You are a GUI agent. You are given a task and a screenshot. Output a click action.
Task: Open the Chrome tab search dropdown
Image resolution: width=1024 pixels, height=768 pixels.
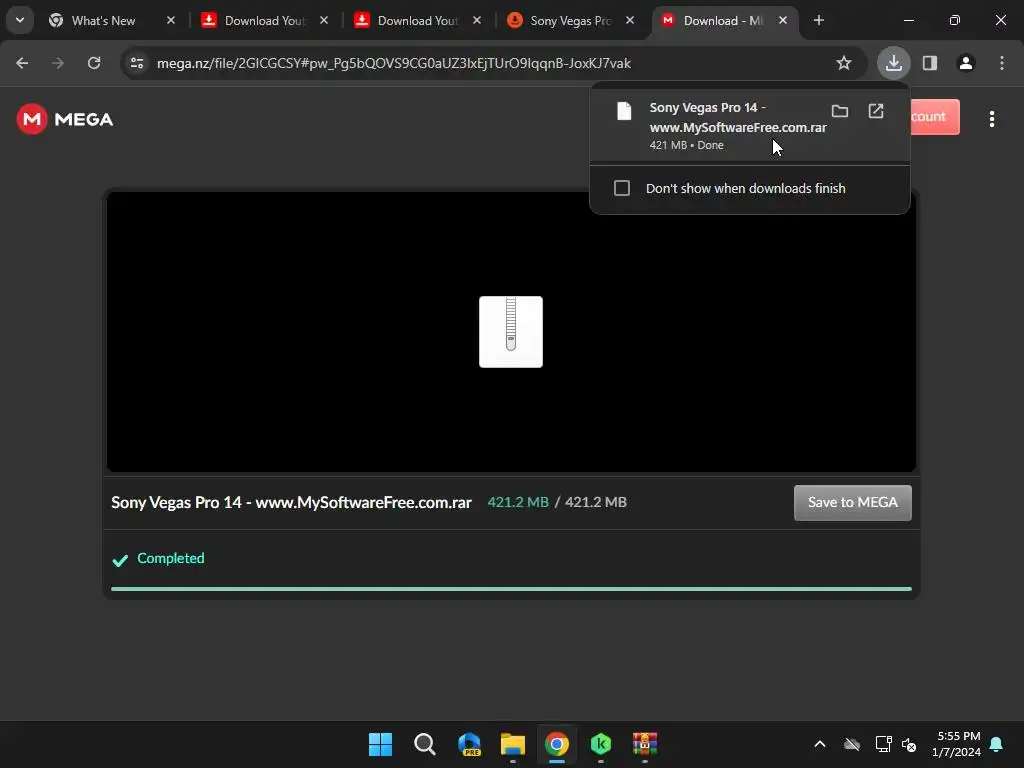[x=20, y=20]
